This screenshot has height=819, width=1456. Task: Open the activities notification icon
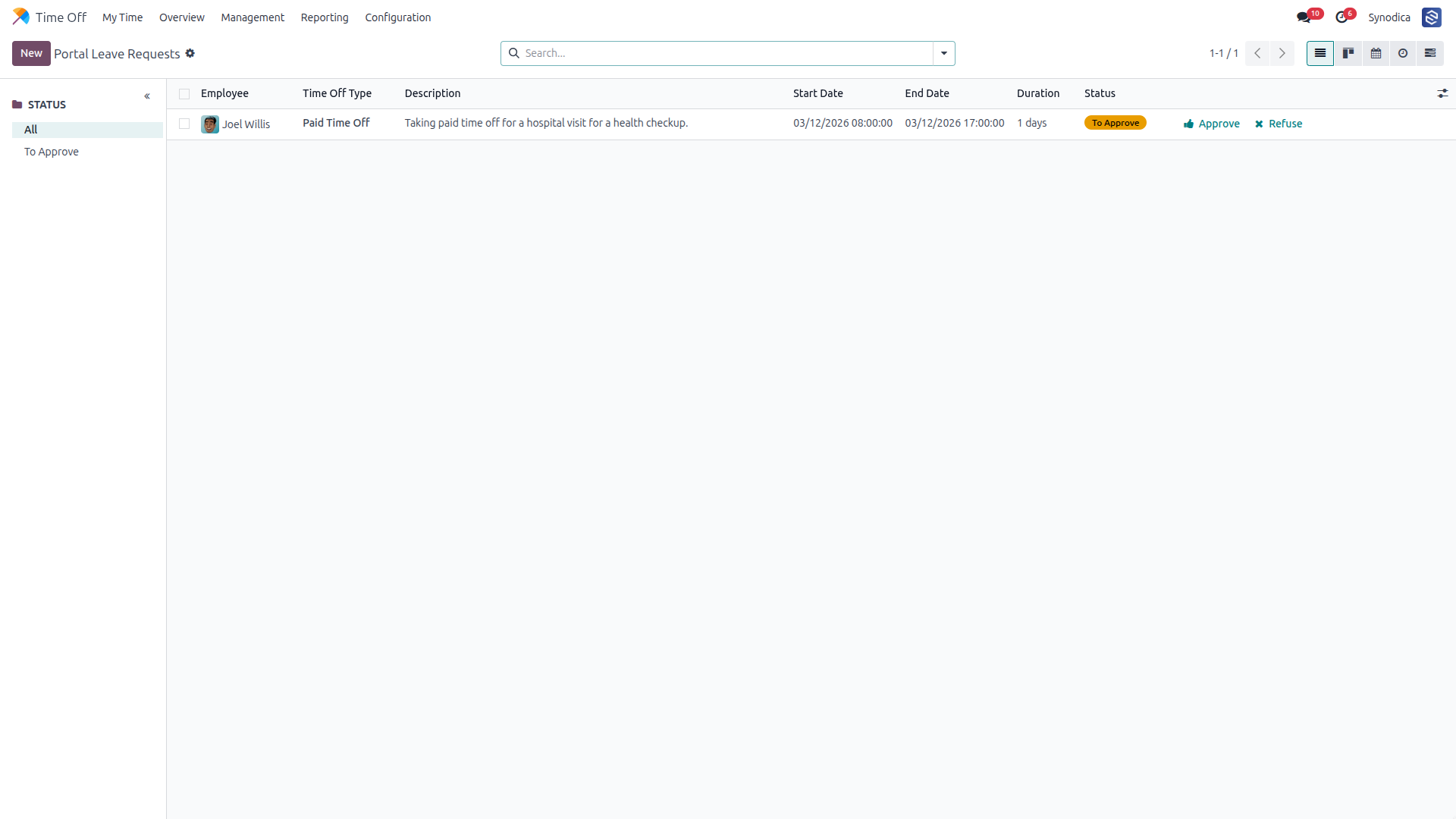(x=1341, y=17)
